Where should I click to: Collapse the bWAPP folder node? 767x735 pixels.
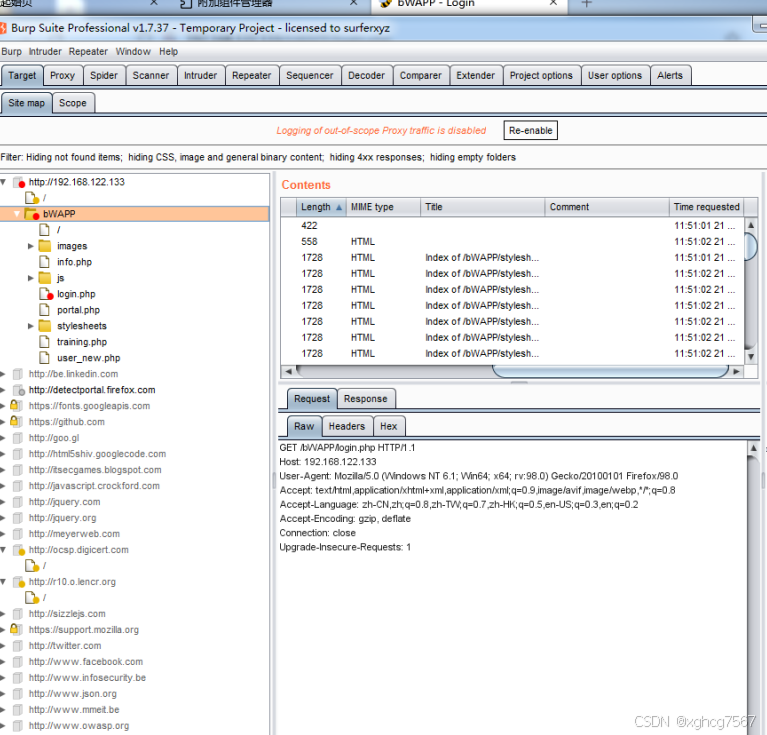17,214
